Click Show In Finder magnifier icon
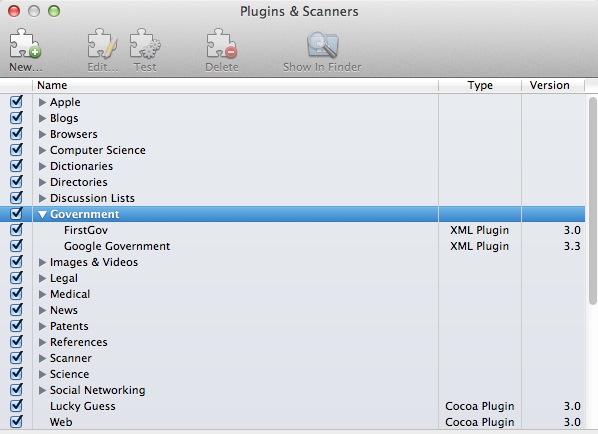The height and width of the screenshot is (434, 598). pyautogui.click(x=322, y=45)
